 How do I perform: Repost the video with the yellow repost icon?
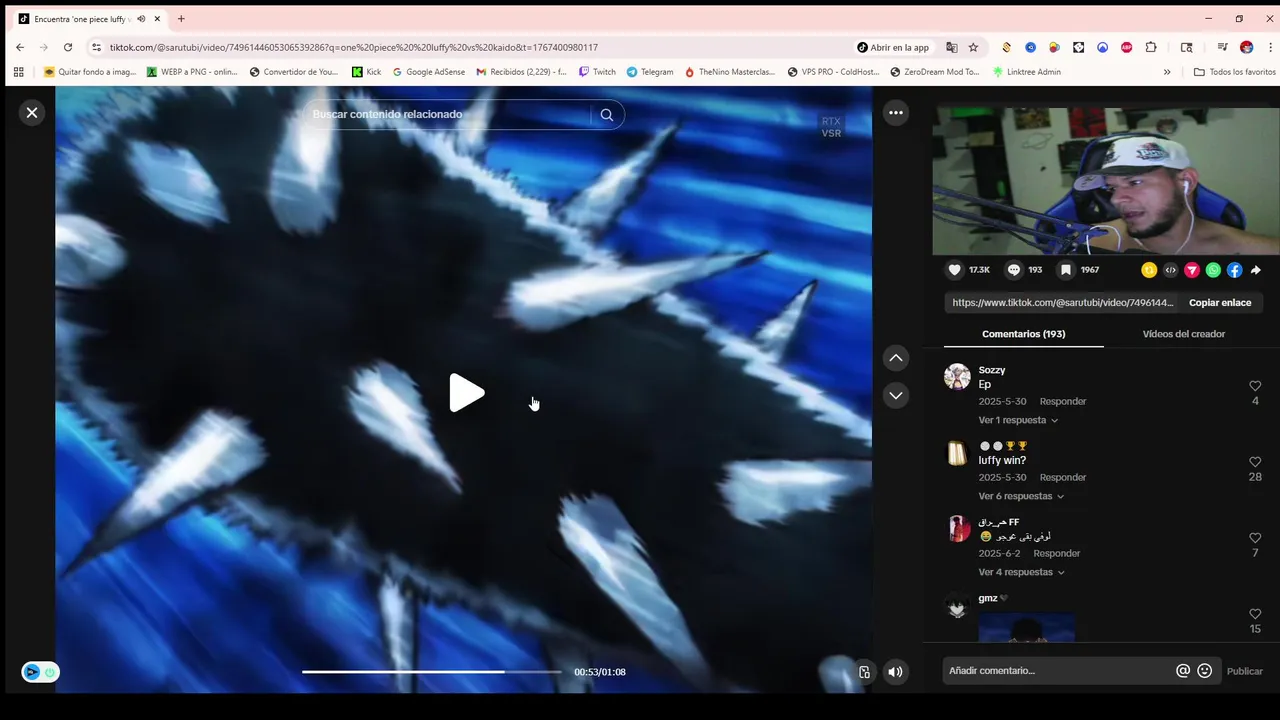click(x=1149, y=270)
